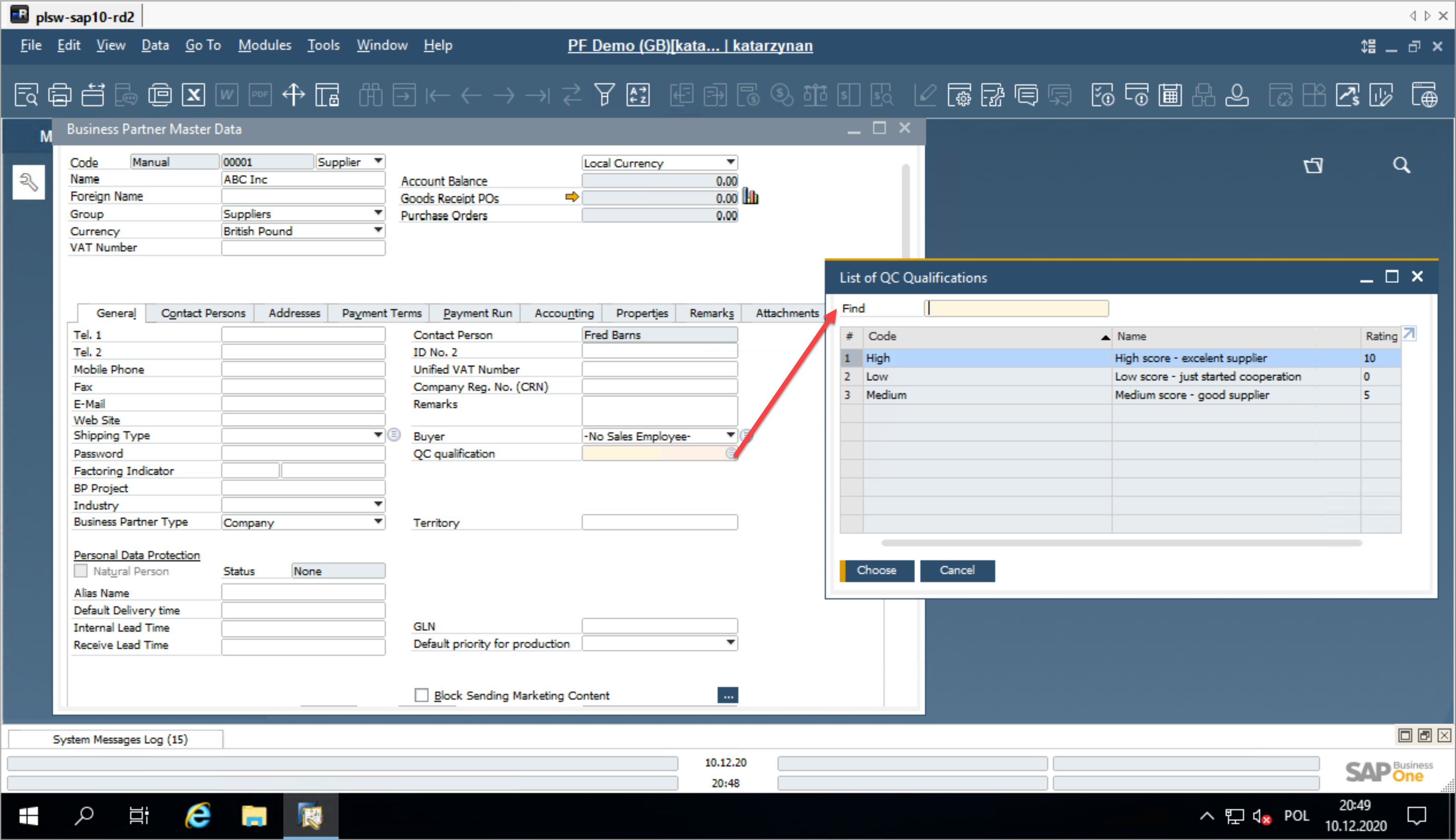Viewport: 1456px width, 840px height.
Task: Expand the Business Partner Type dropdown
Action: [378, 522]
